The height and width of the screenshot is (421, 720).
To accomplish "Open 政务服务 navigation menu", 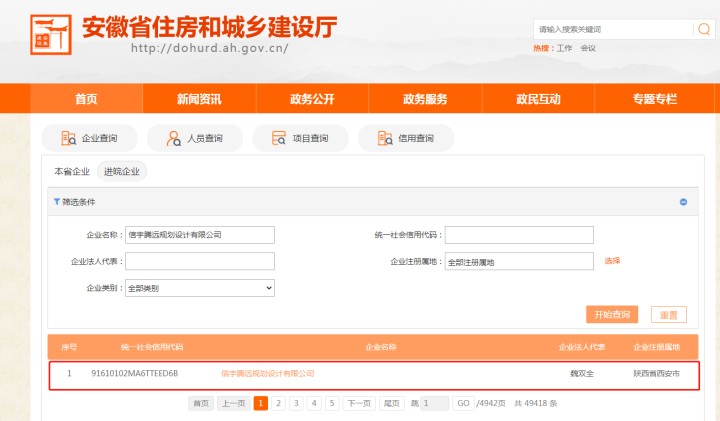I will [425, 99].
